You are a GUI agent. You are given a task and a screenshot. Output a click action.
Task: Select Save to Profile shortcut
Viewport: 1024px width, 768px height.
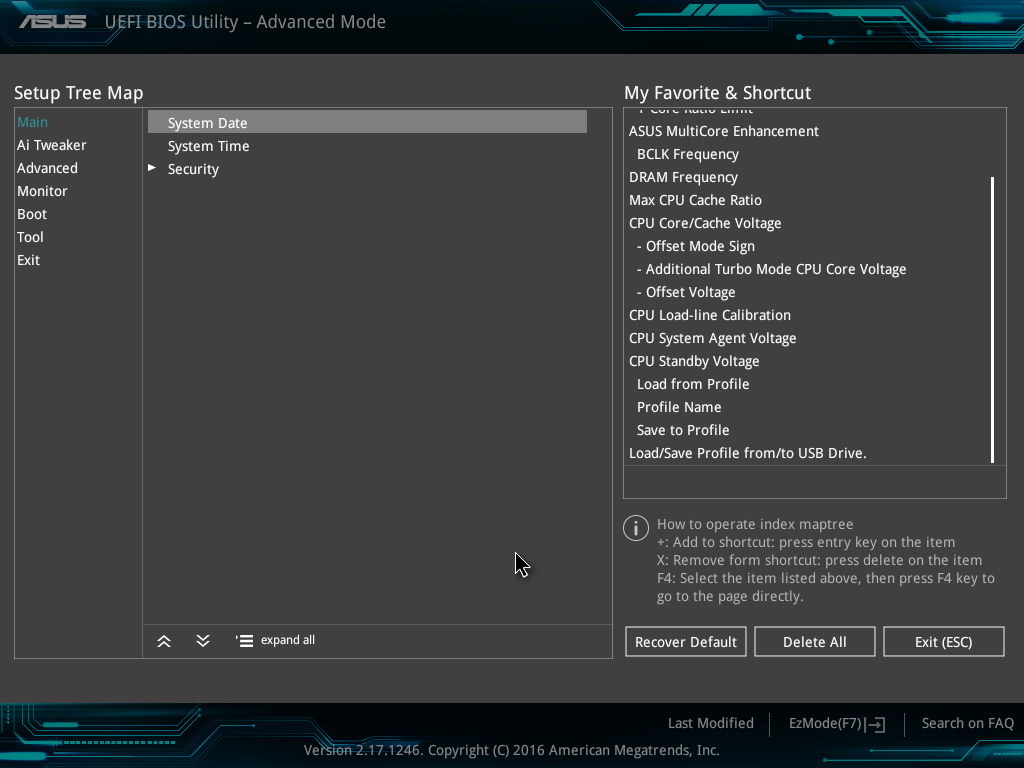click(683, 430)
